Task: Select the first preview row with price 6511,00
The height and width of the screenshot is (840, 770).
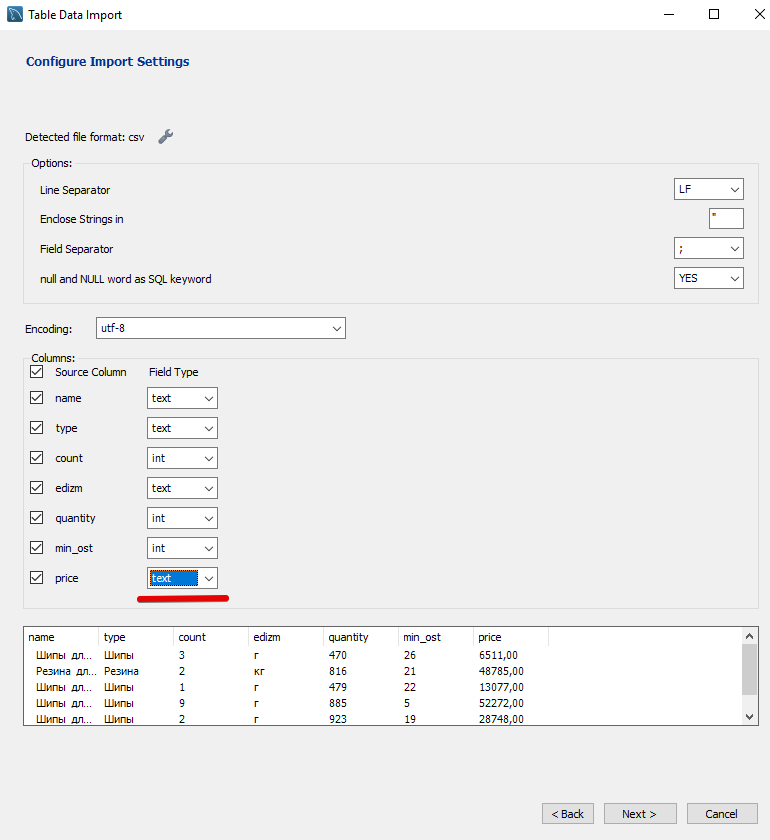Action: [x=300, y=655]
